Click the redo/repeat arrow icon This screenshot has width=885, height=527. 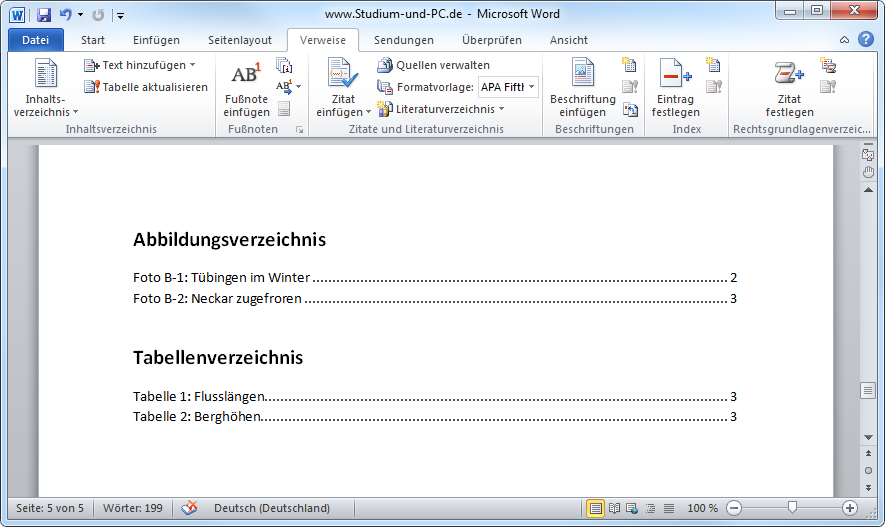98,15
